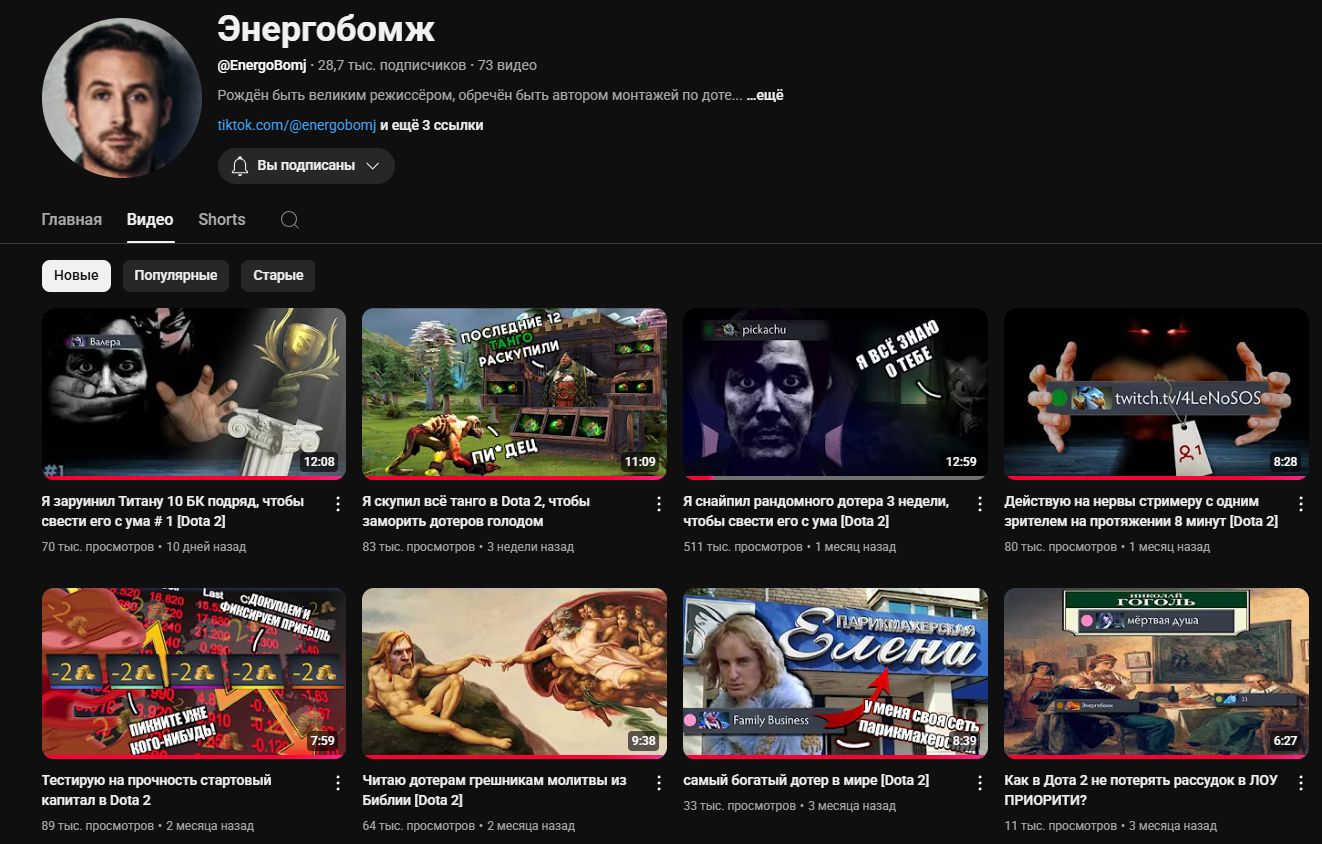Click 11 тыс. просмотров • 3 месяца назад
The height and width of the screenshot is (844, 1322).
(1110, 826)
